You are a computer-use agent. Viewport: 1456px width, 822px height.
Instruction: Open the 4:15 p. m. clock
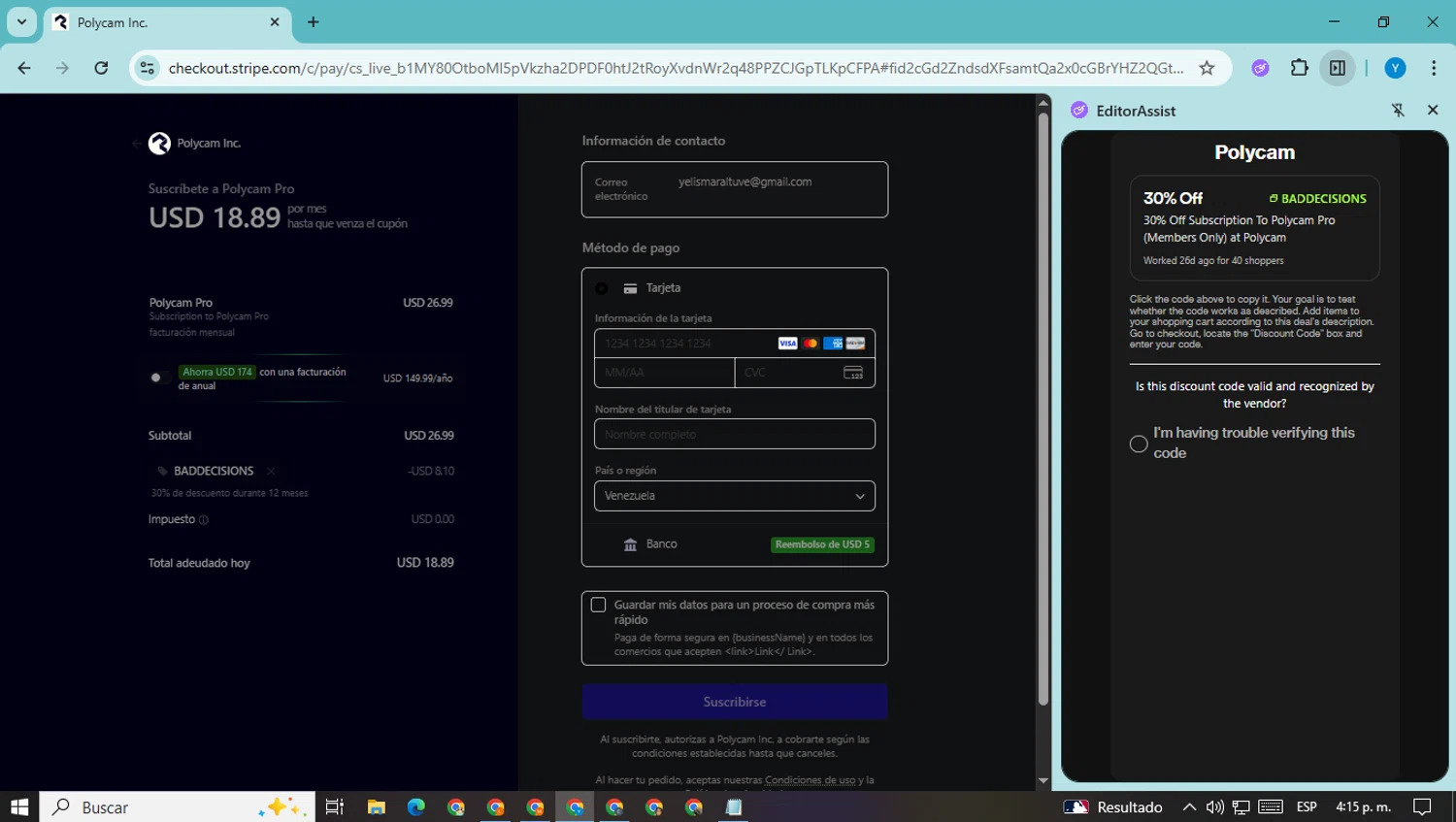pyautogui.click(x=1363, y=806)
